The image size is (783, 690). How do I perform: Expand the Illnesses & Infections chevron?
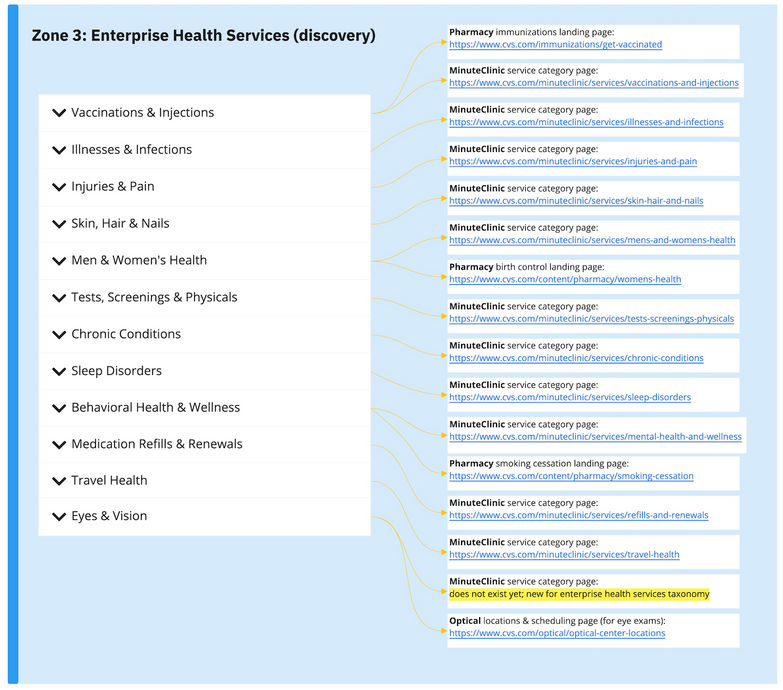click(x=59, y=150)
